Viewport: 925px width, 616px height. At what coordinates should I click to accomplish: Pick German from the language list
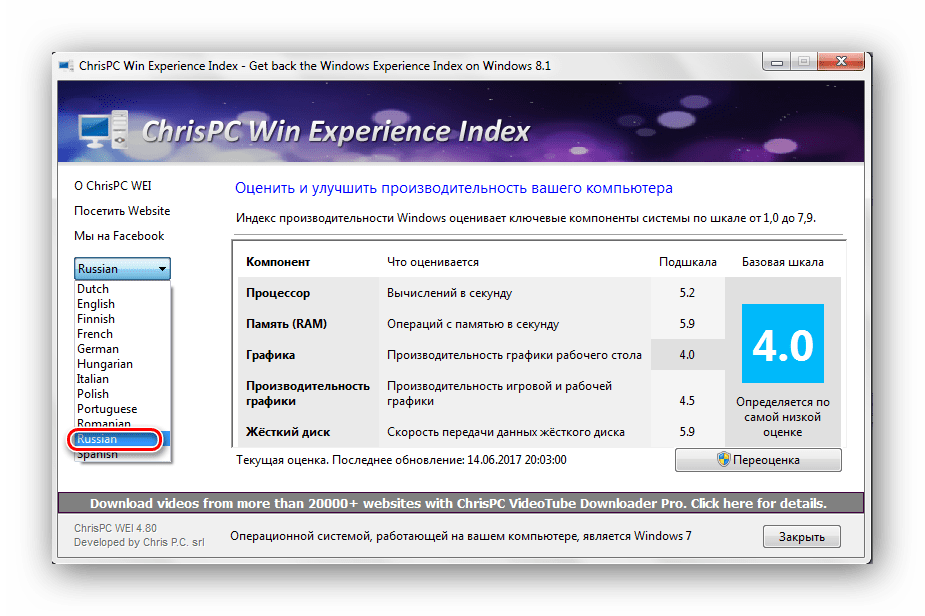coord(123,349)
